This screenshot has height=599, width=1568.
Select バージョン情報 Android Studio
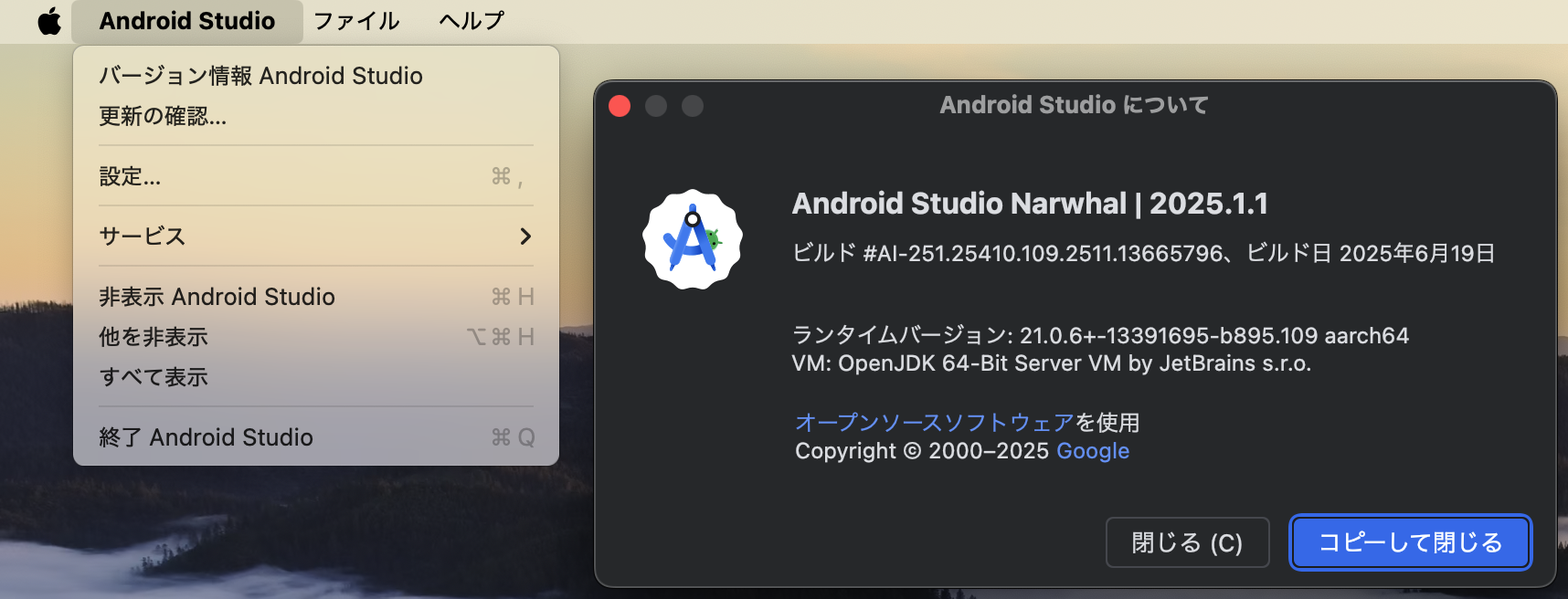point(260,76)
